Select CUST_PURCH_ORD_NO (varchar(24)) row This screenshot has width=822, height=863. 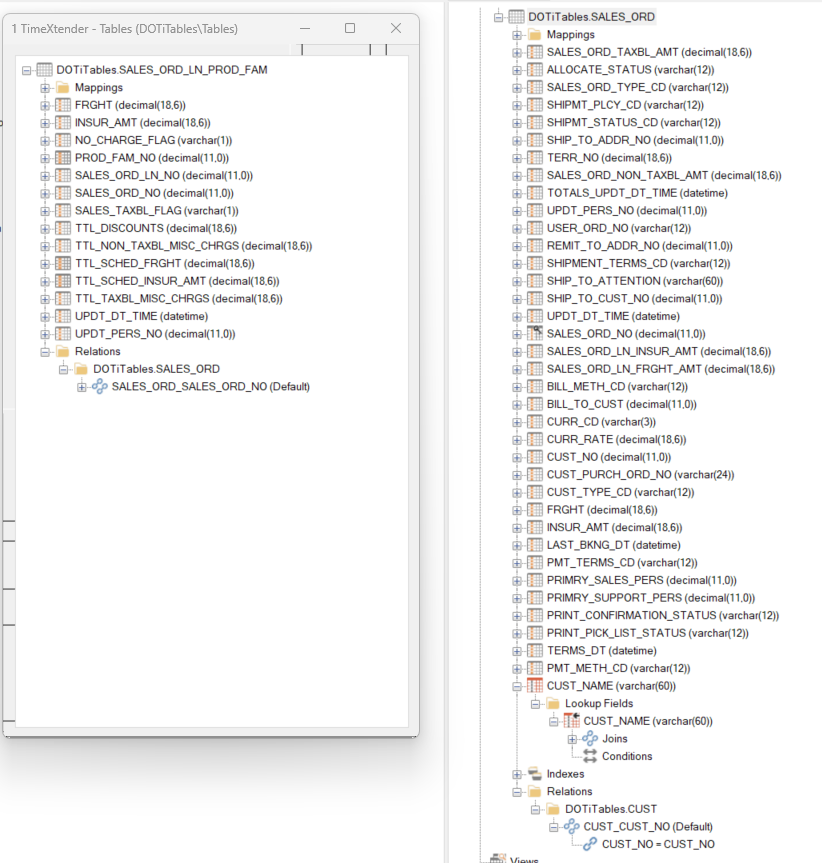640,475
